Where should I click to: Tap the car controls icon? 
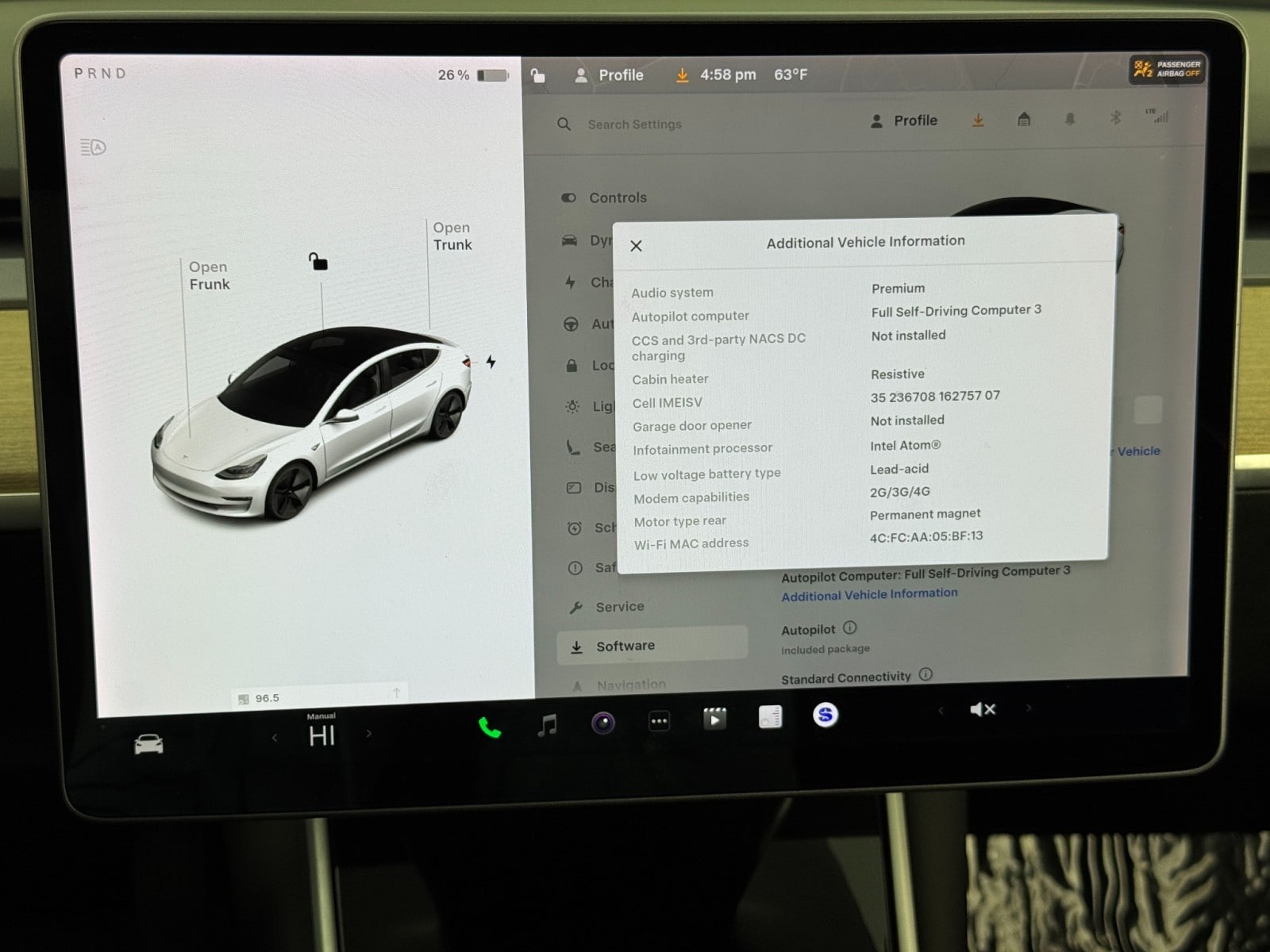(148, 744)
